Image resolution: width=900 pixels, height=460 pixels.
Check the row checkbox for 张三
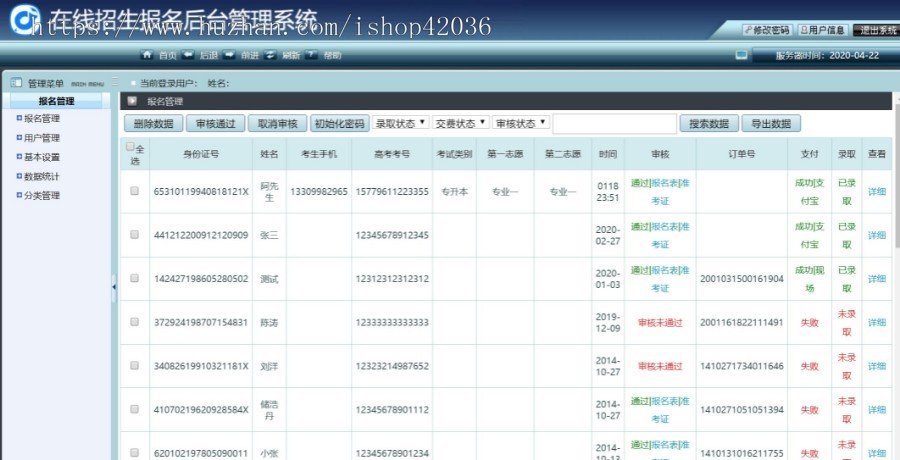pyautogui.click(x=134, y=235)
